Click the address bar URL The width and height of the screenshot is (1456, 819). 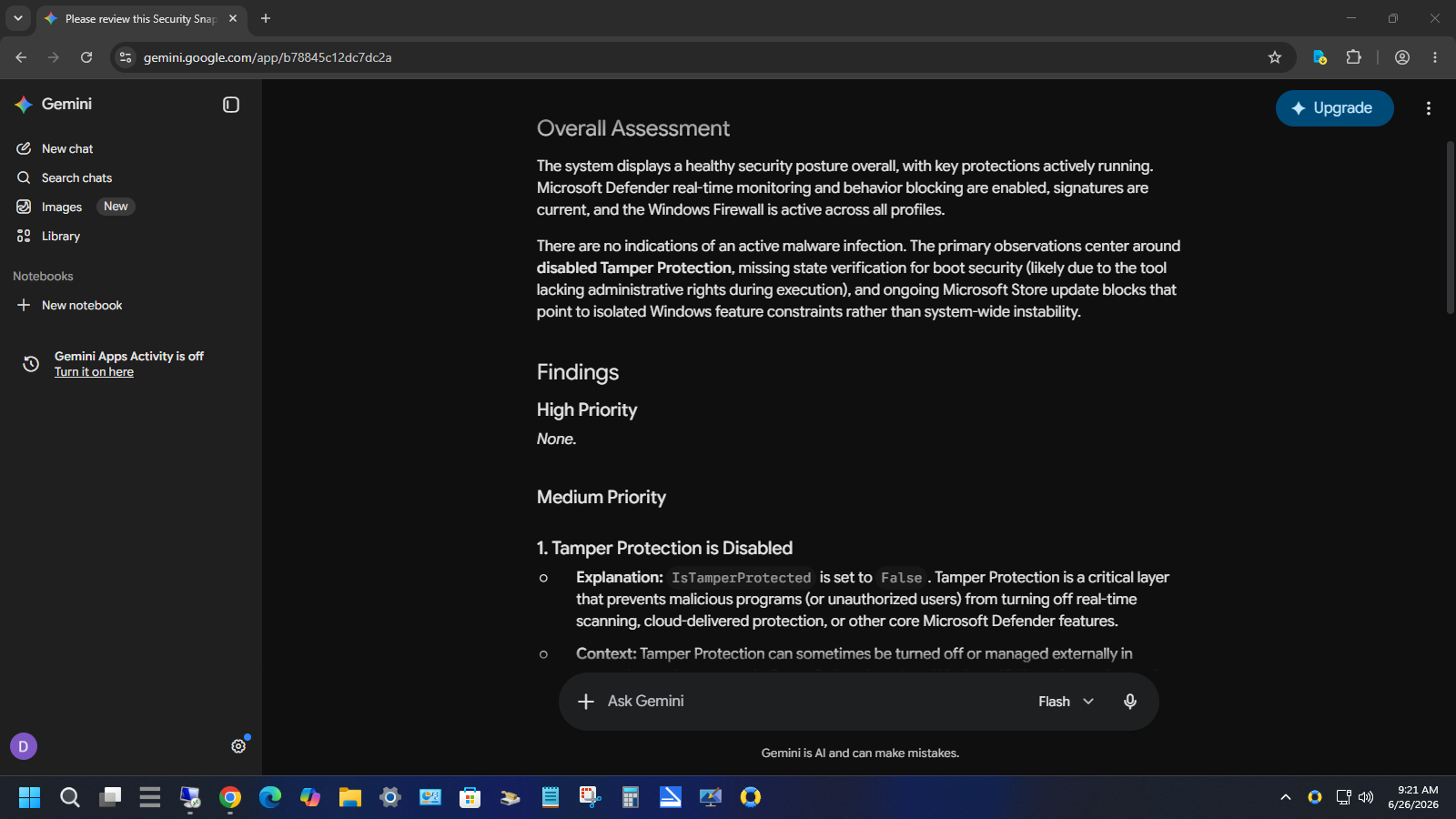(268, 57)
